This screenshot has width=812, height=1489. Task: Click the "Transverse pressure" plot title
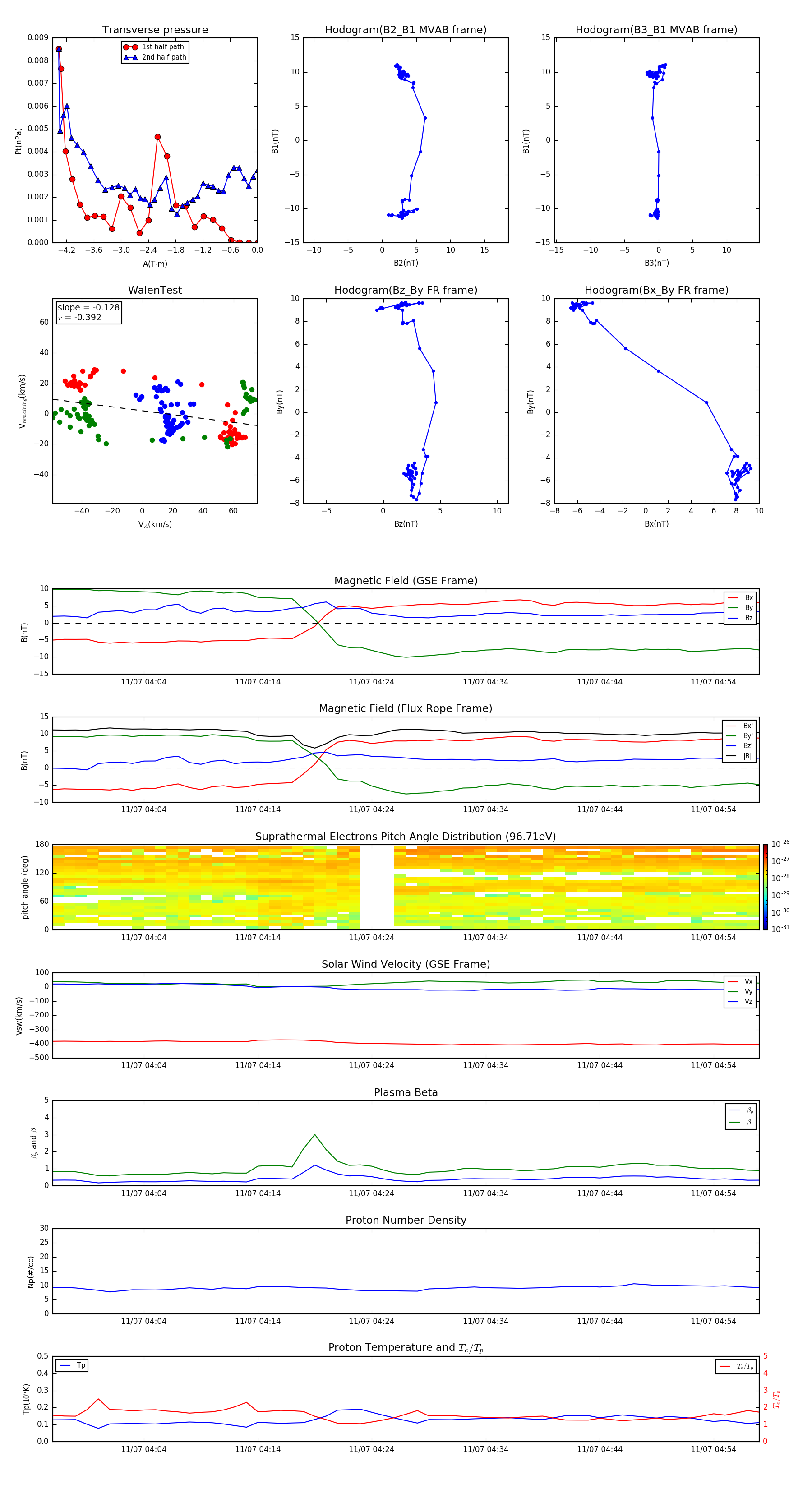click(x=155, y=30)
